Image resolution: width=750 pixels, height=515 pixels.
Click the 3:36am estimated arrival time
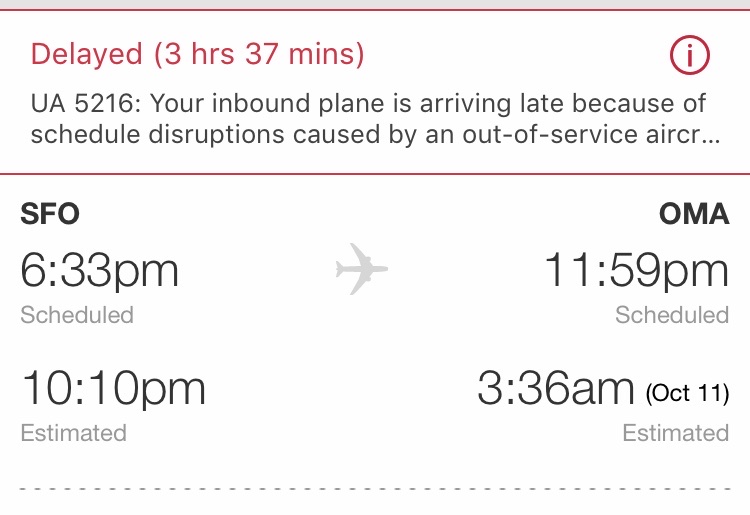[556, 388]
